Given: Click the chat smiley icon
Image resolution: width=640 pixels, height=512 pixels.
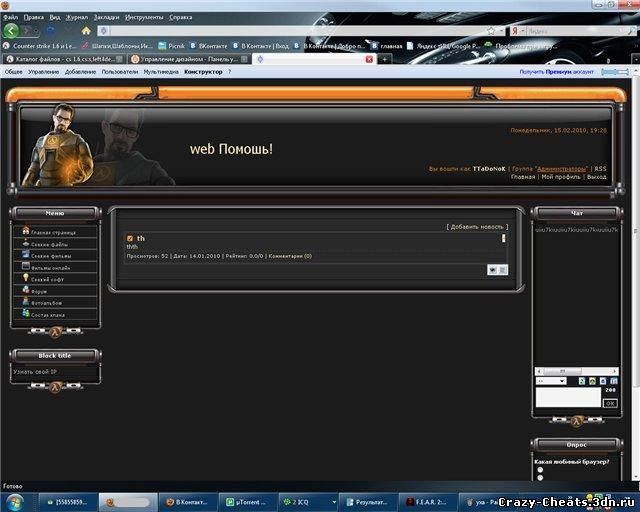Looking at the screenshot, I should point(593,381).
